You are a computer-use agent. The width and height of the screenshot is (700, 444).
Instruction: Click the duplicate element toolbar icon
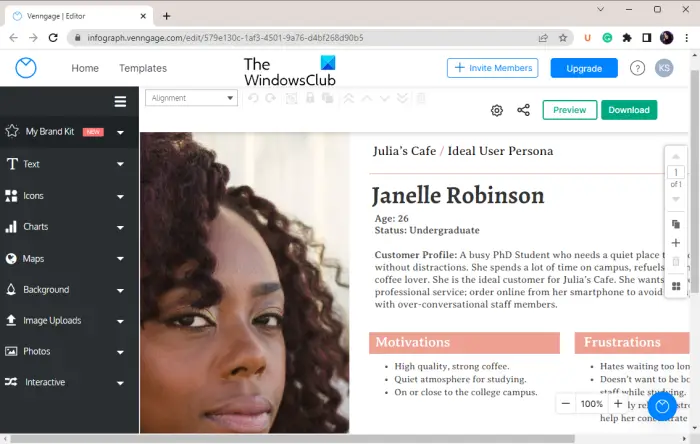[328, 98]
